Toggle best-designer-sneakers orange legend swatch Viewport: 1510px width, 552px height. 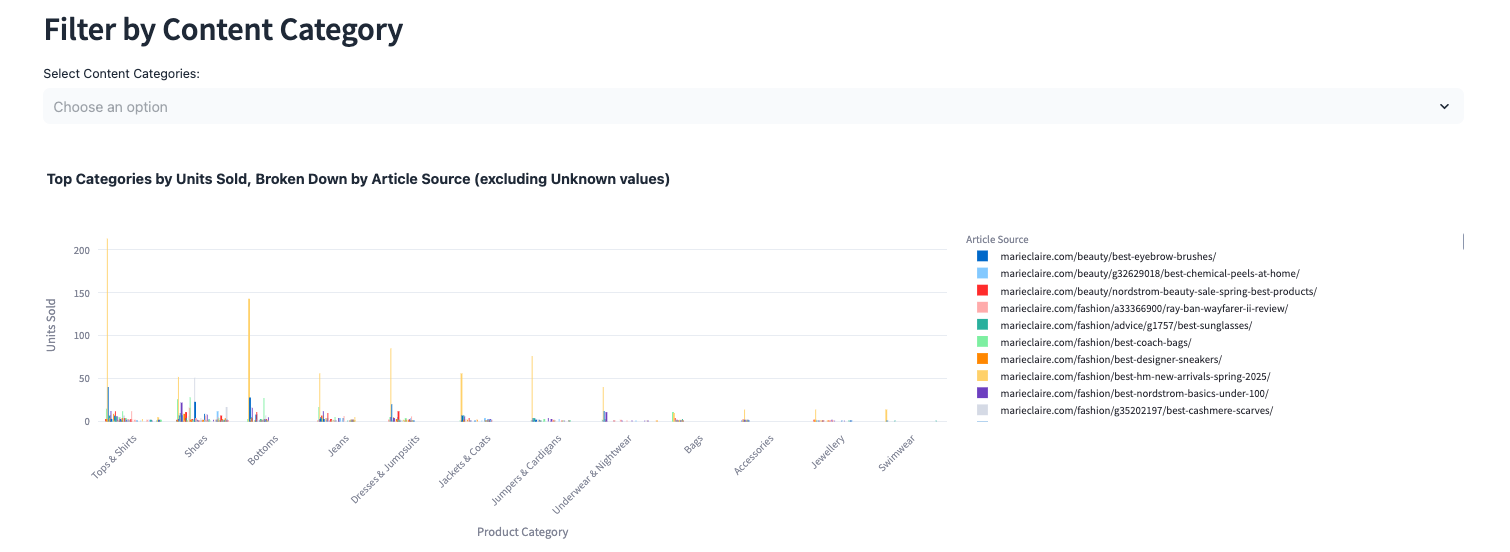(x=982, y=359)
